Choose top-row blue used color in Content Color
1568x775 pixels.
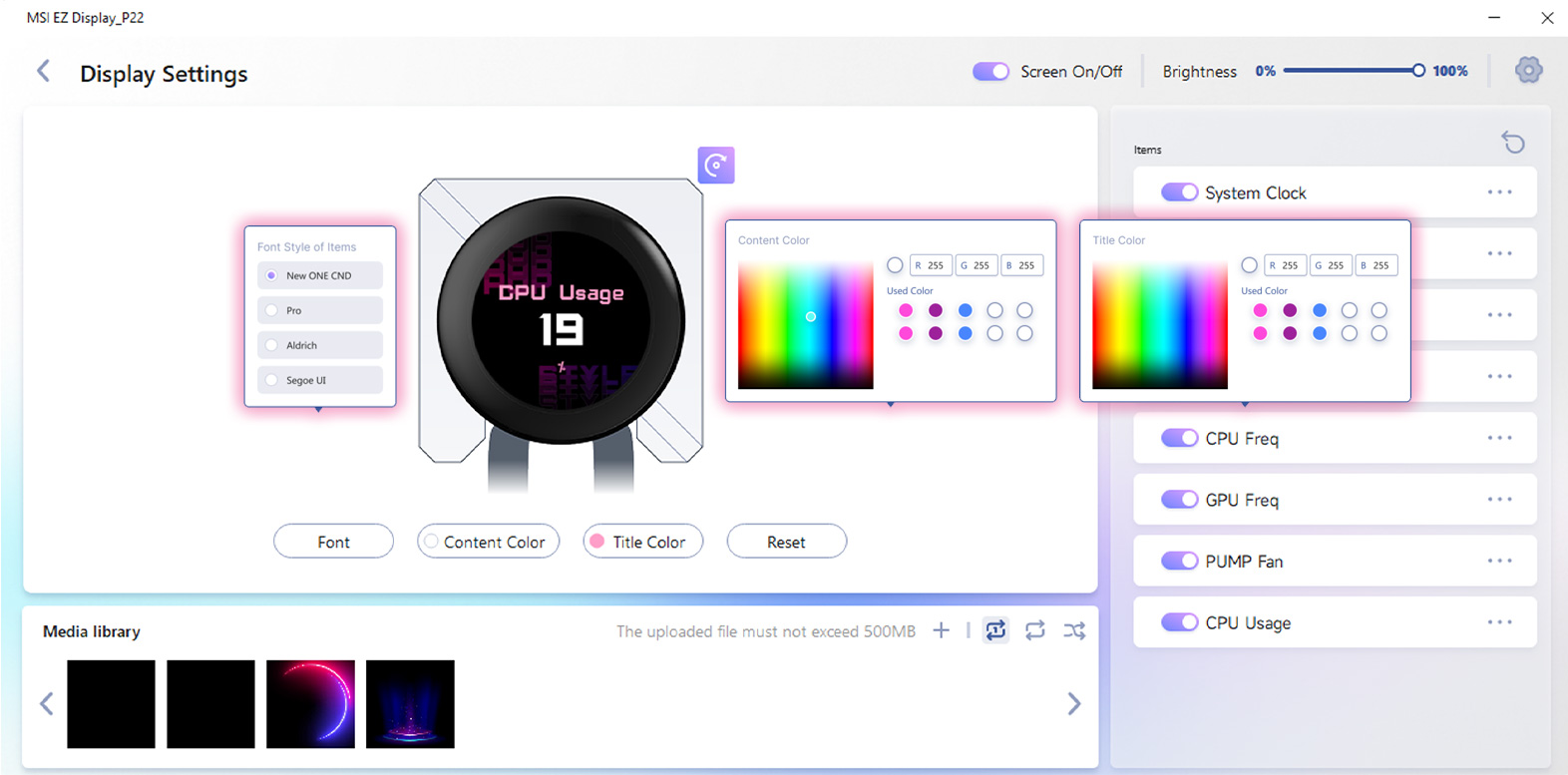tap(966, 310)
